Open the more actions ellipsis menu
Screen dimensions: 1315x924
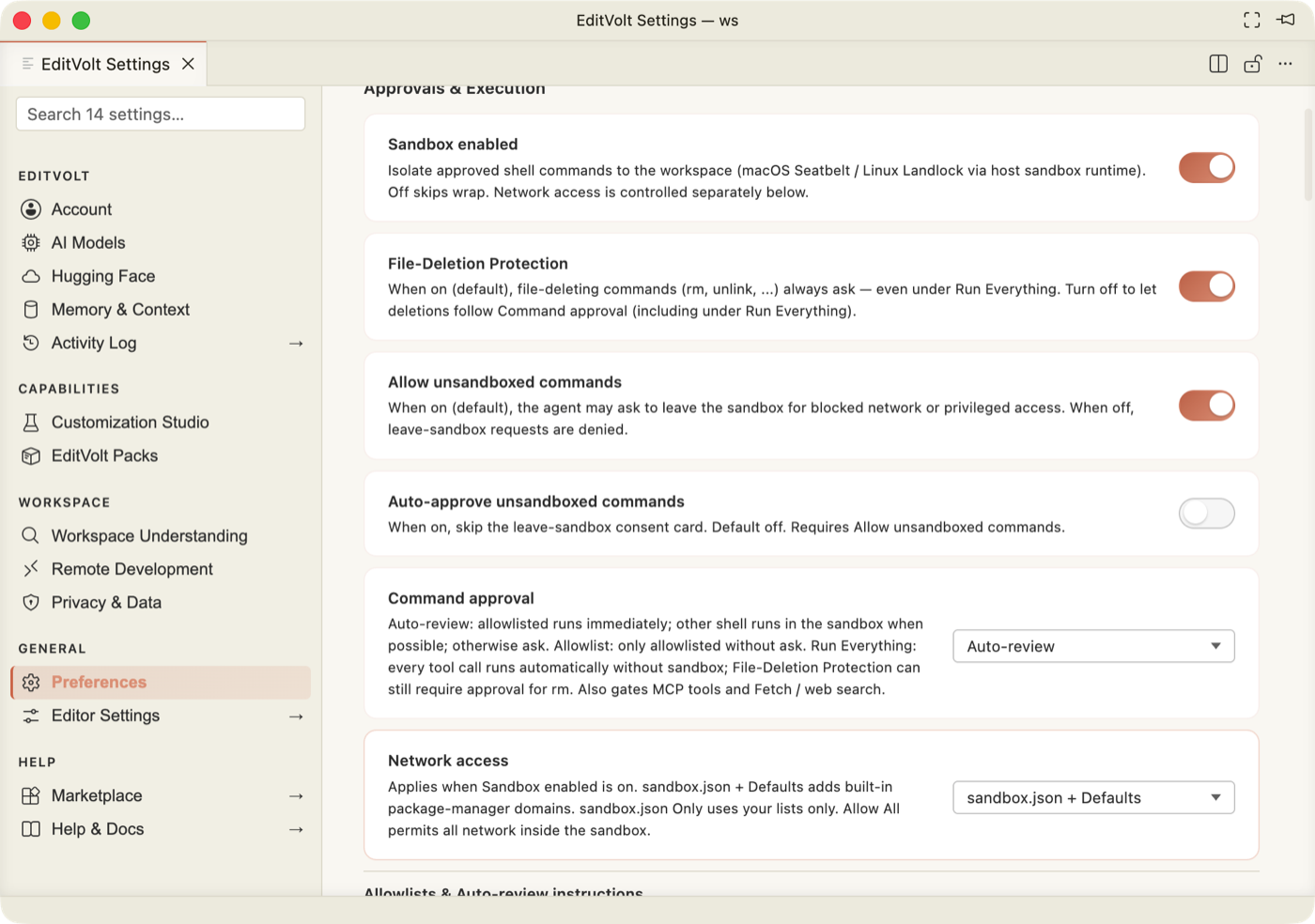pyautogui.click(x=1285, y=64)
